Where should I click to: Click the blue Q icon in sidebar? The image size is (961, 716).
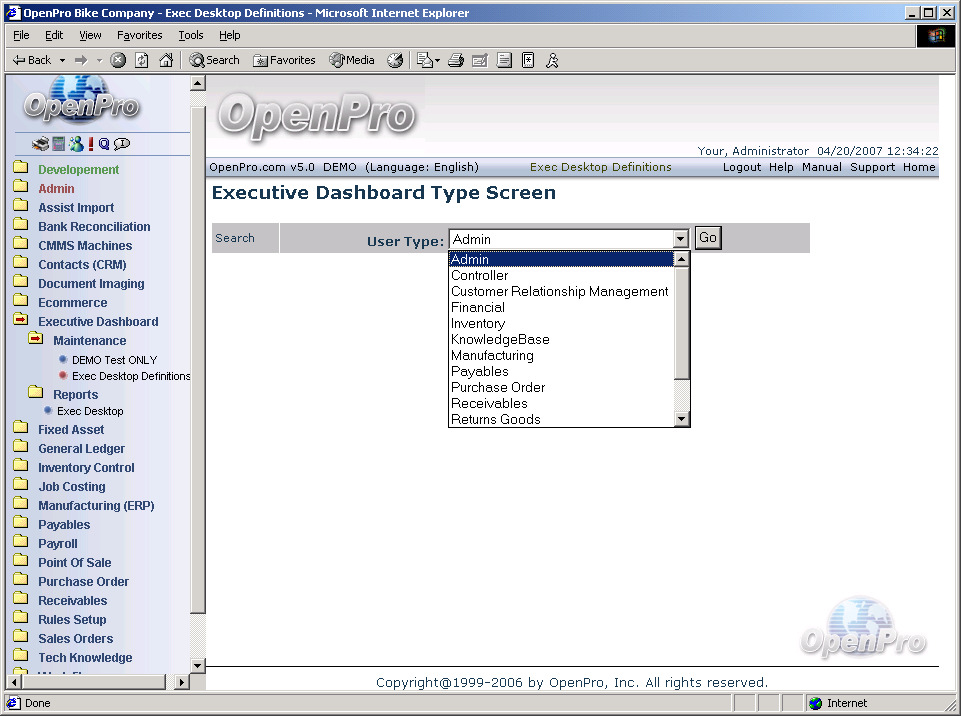104,144
